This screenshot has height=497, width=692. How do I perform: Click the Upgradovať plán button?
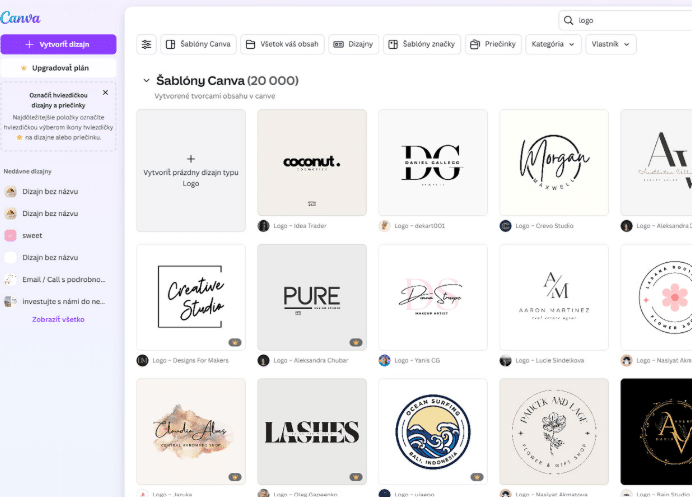[58, 68]
